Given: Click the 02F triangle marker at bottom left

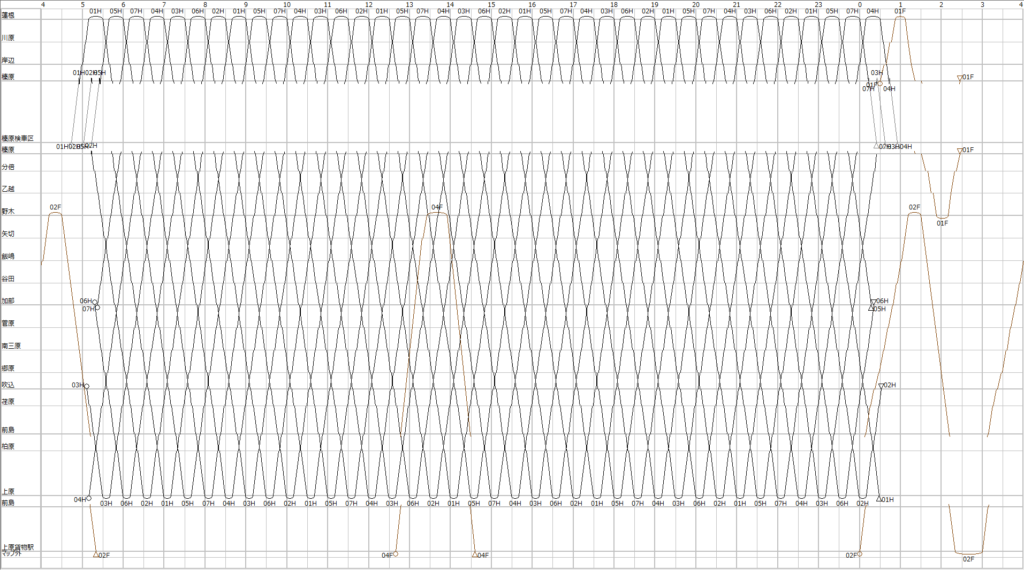Looking at the screenshot, I should click(x=96, y=554).
